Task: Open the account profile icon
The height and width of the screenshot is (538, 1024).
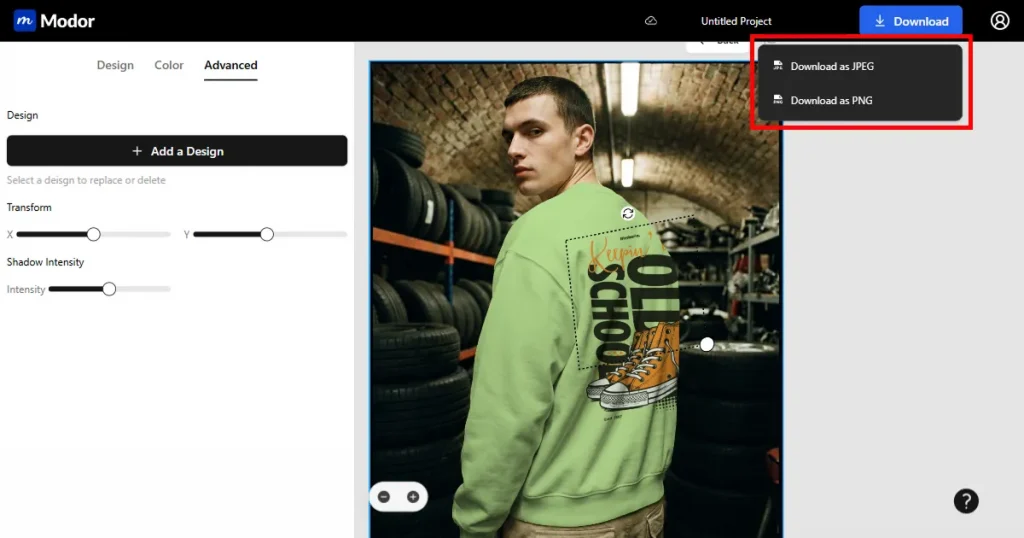Action: pyautogui.click(x=1000, y=21)
